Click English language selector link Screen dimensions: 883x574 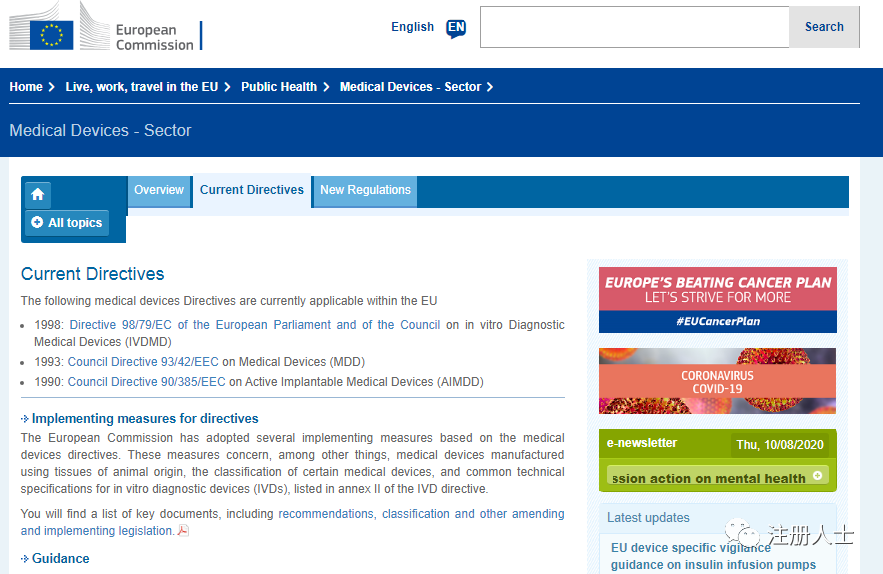tap(412, 27)
